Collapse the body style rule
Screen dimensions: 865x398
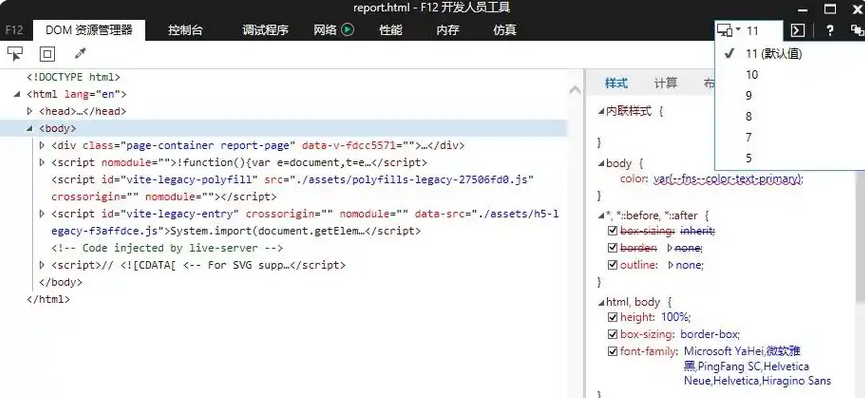(x=601, y=163)
